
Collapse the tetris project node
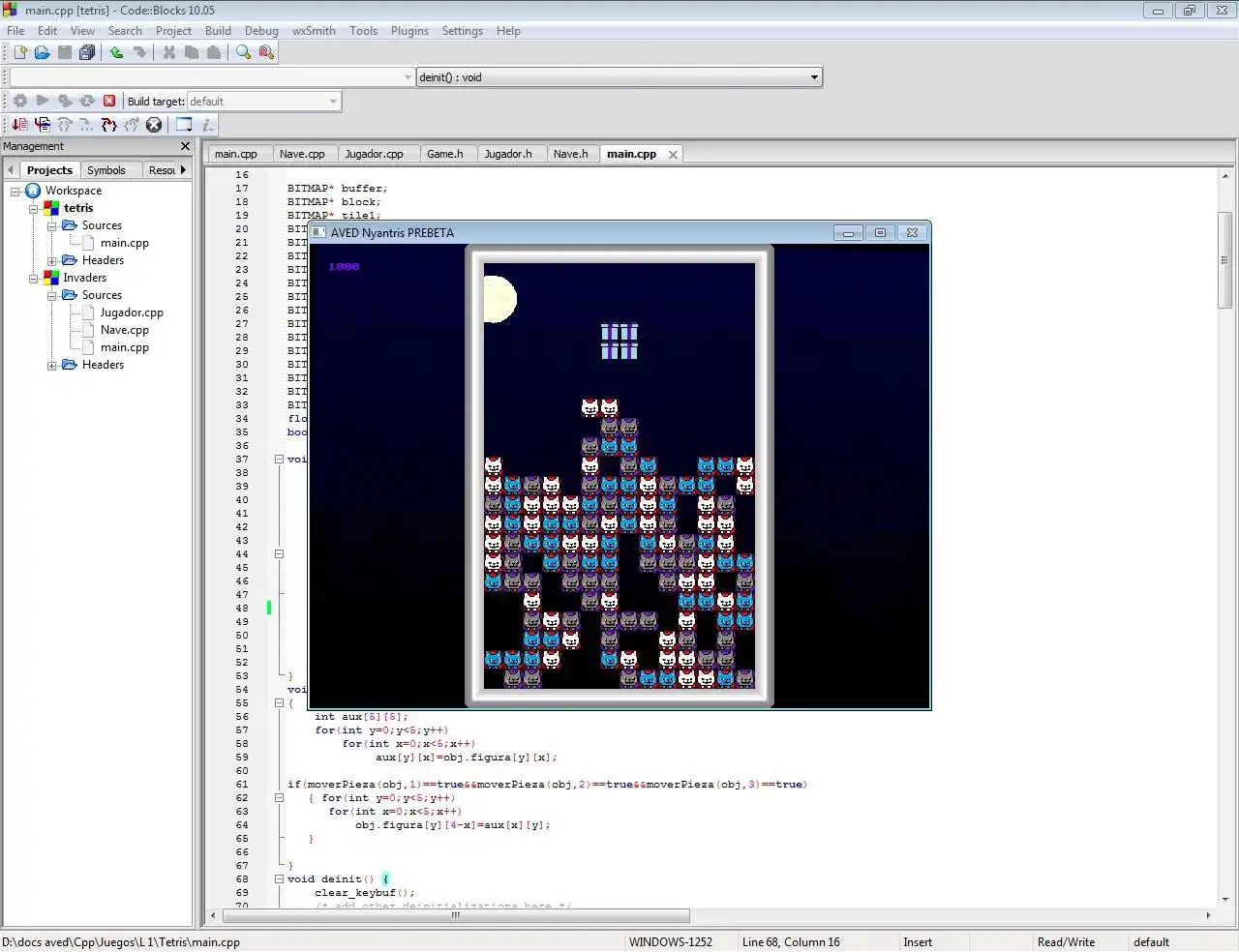34,209
